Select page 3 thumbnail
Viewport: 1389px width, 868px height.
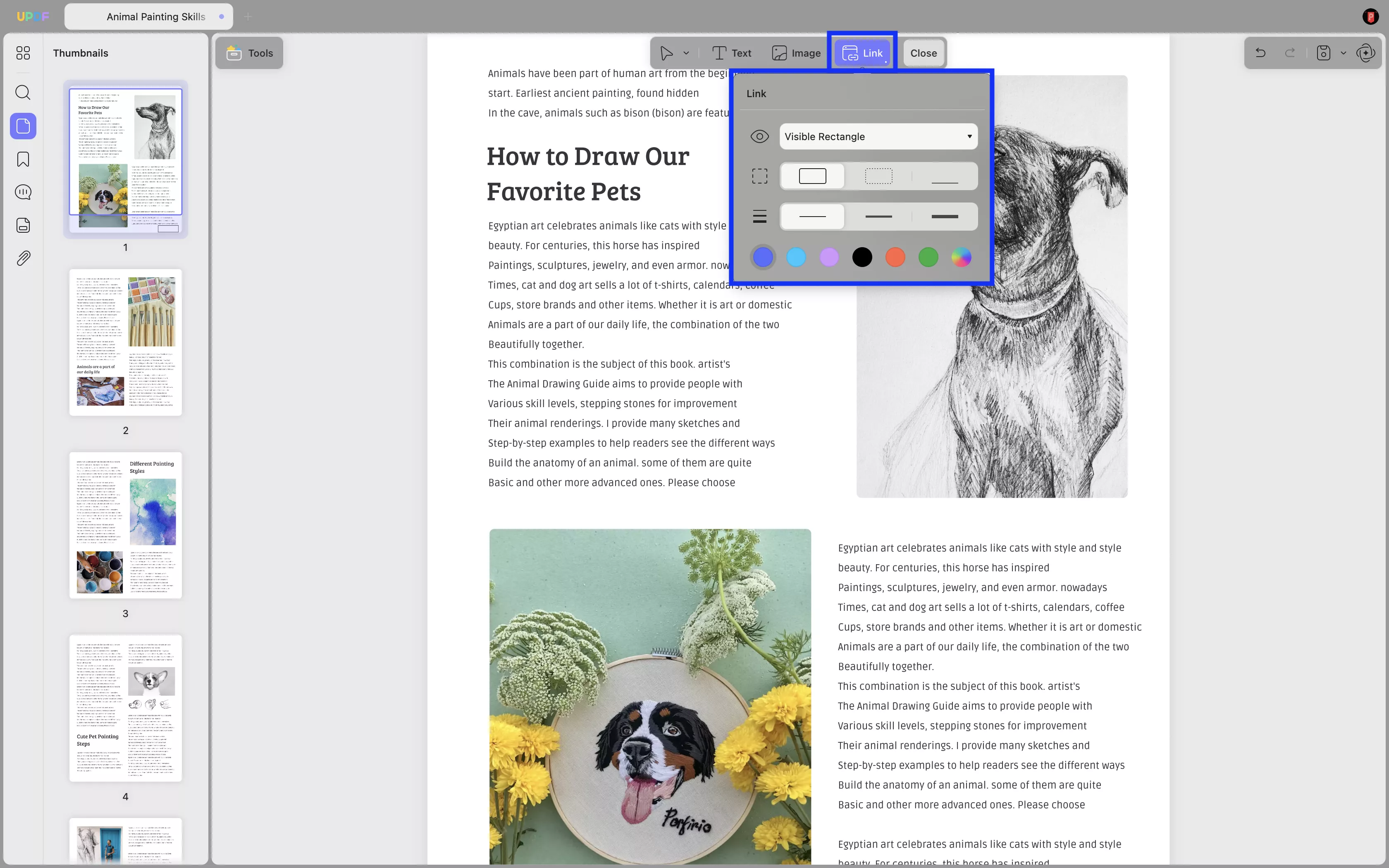coord(126,525)
